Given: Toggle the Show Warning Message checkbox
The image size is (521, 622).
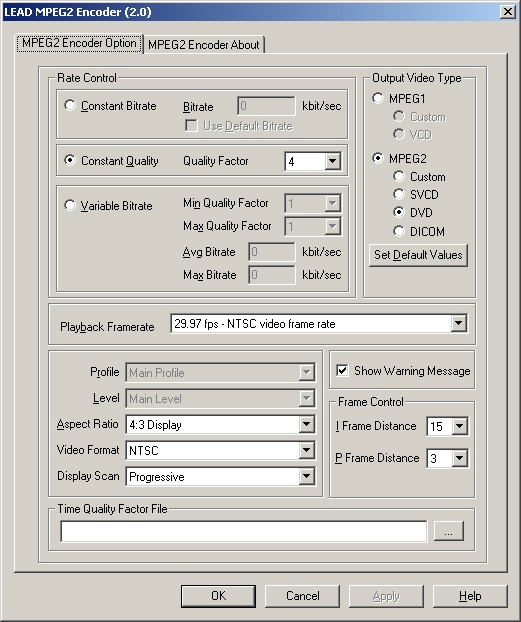Looking at the screenshot, I should 342,371.
